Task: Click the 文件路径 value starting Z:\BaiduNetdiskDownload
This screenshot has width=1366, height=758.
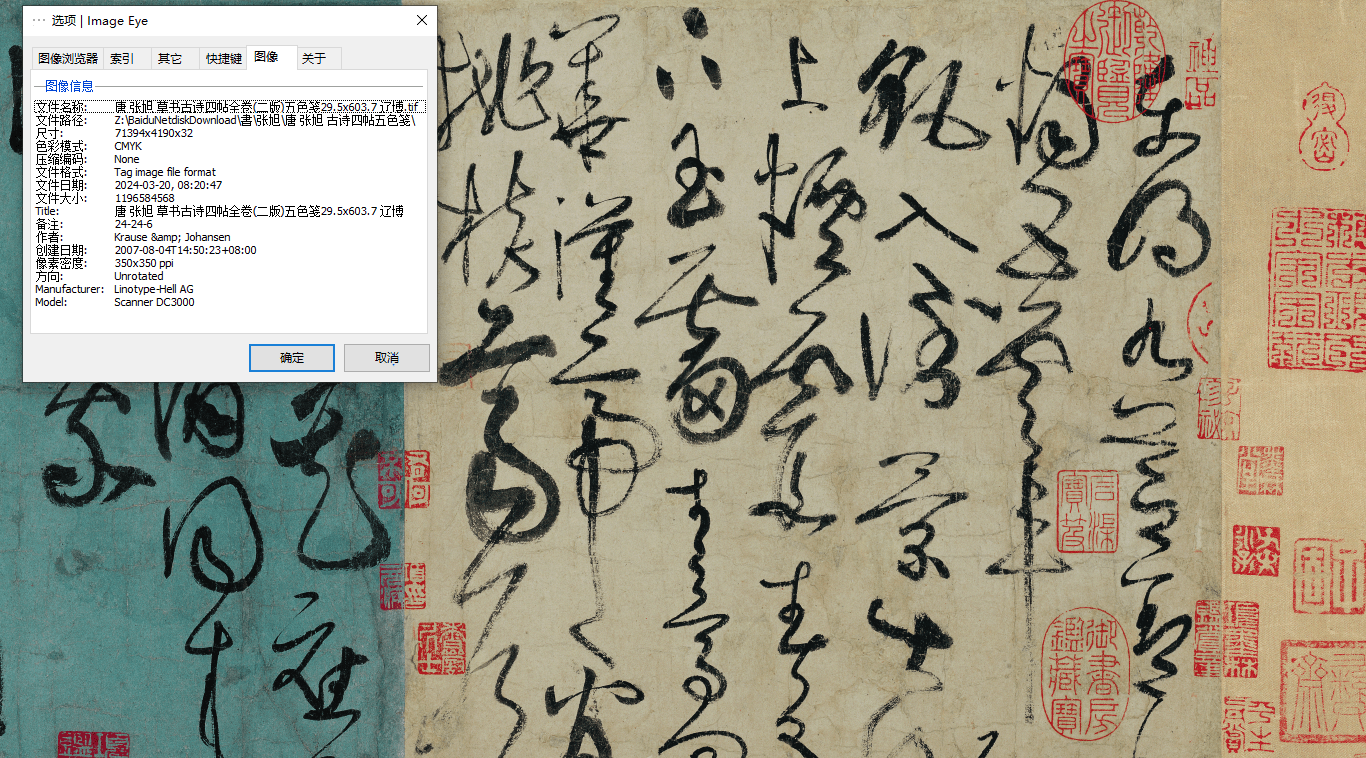Action: pyautogui.click(x=264, y=120)
